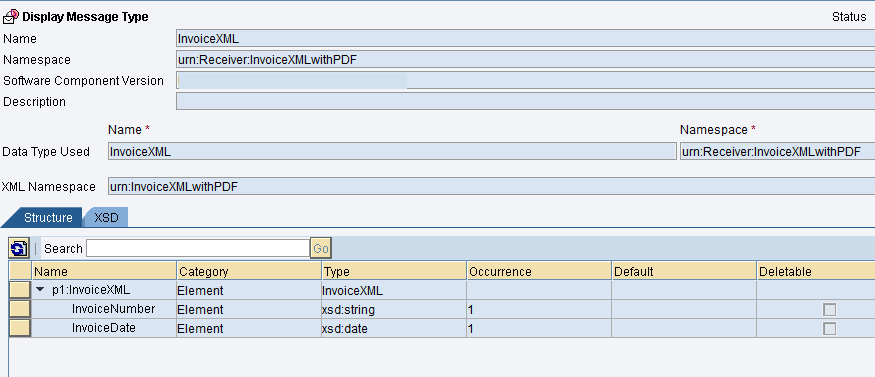Screen dimensions: 875x377
Task: Toggle Deletable checkbox for InvoiceNumber
Action: tap(829, 310)
